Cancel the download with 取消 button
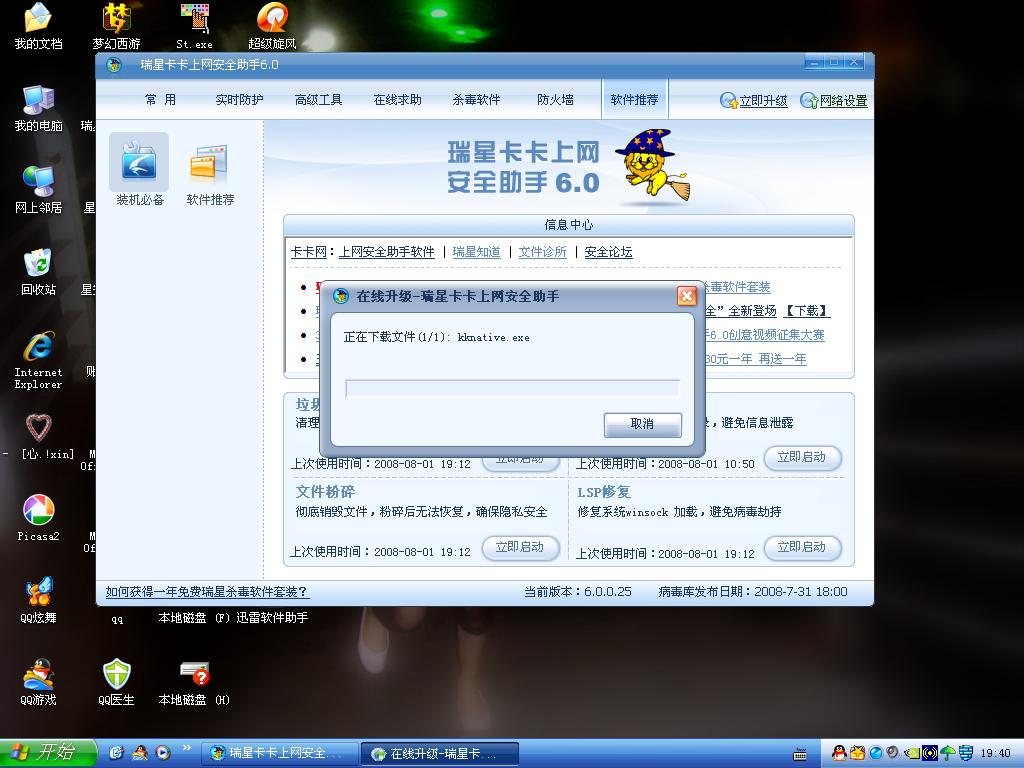Screen dimensions: 1024x768 click(x=643, y=424)
